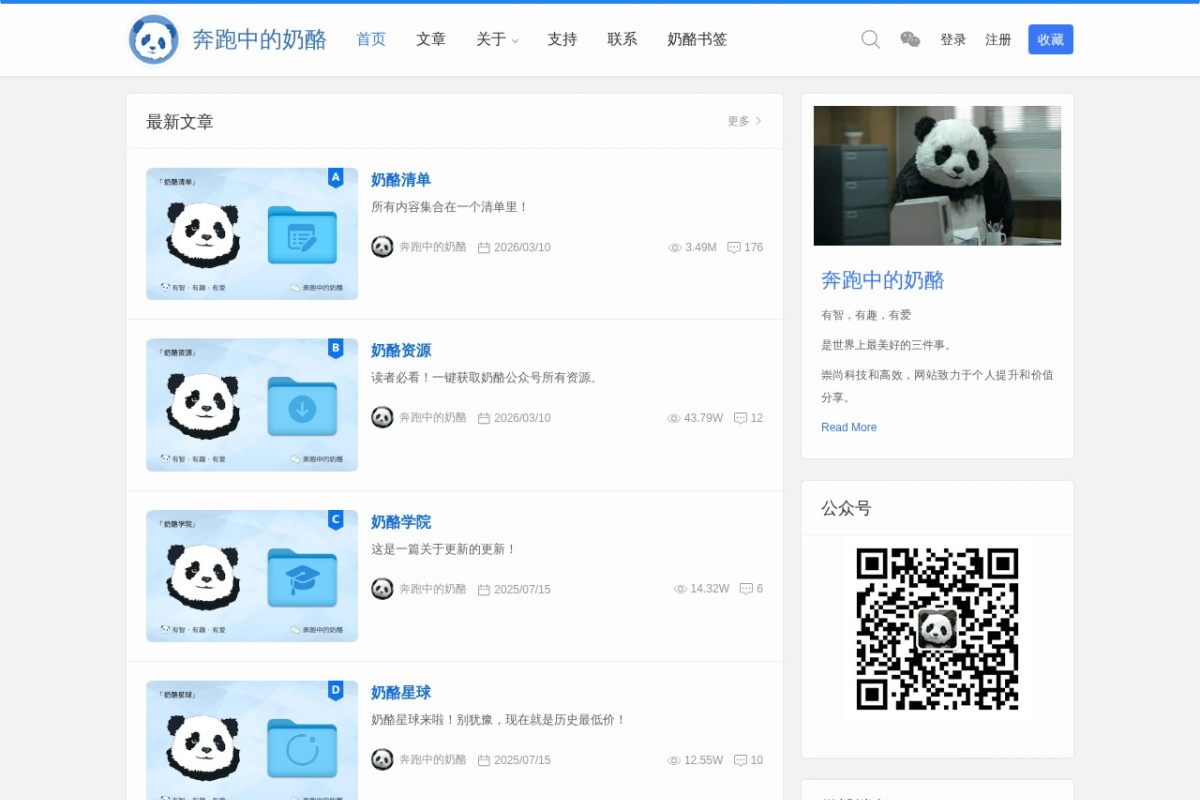This screenshot has width=1200, height=800.
Task: Click the 登录 link
Action: point(953,40)
